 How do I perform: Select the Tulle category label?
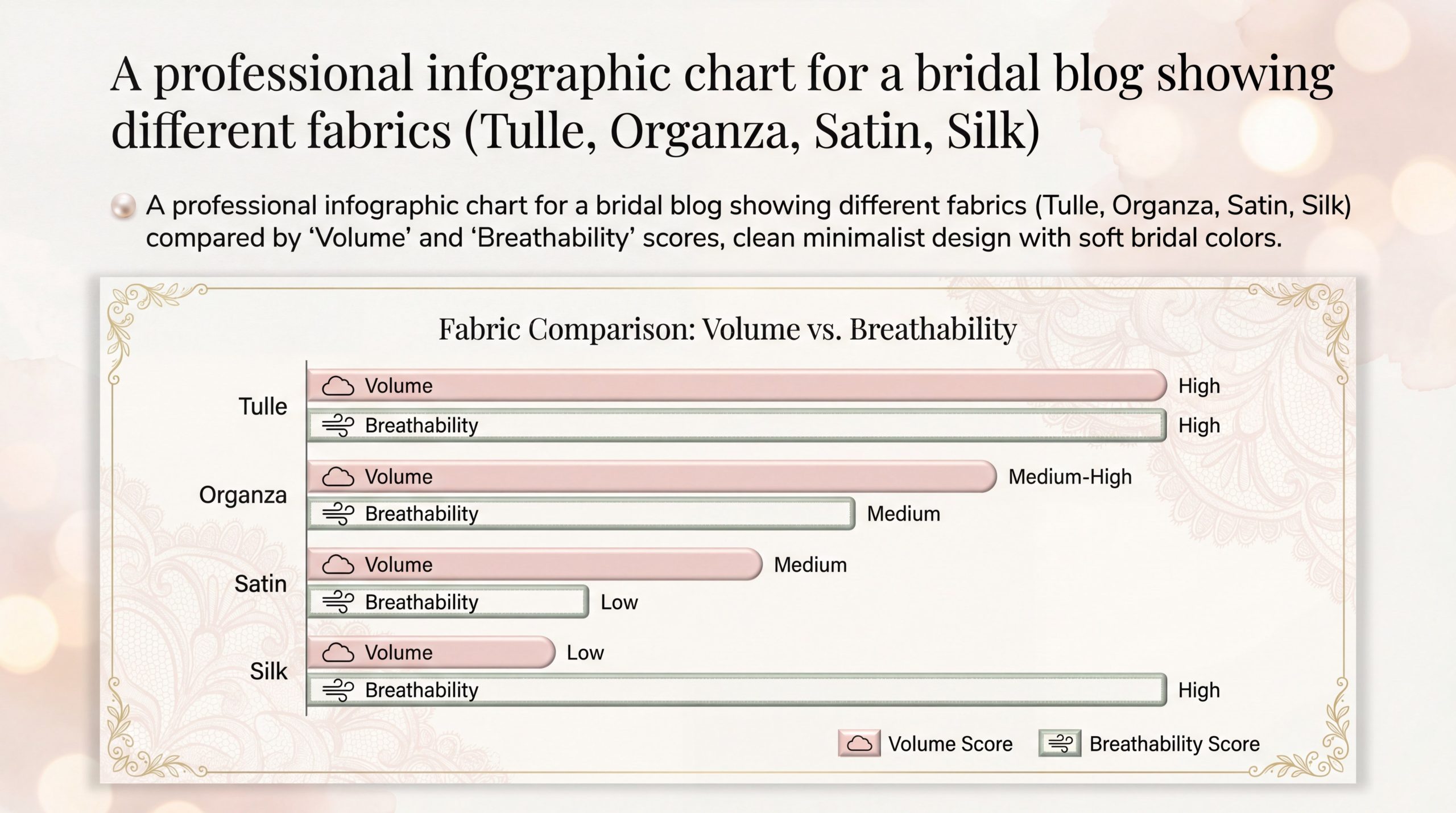pyautogui.click(x=262, y=406)
